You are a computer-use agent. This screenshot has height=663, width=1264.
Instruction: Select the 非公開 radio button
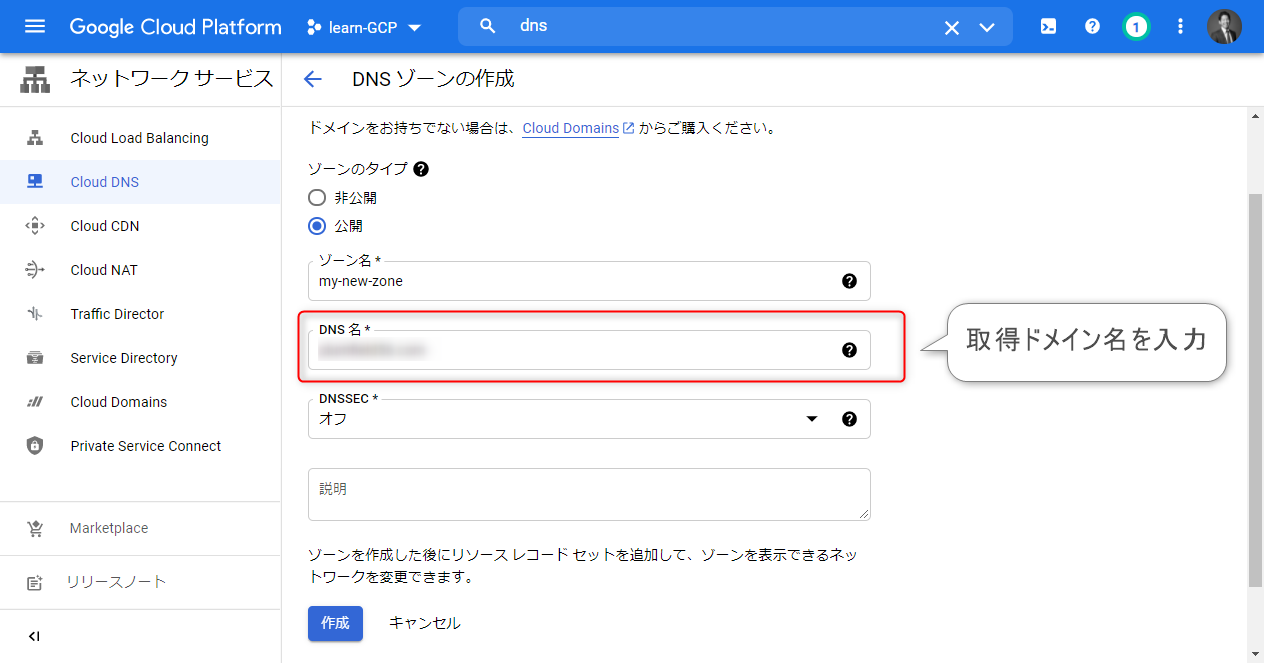click(x=317, y=198)
